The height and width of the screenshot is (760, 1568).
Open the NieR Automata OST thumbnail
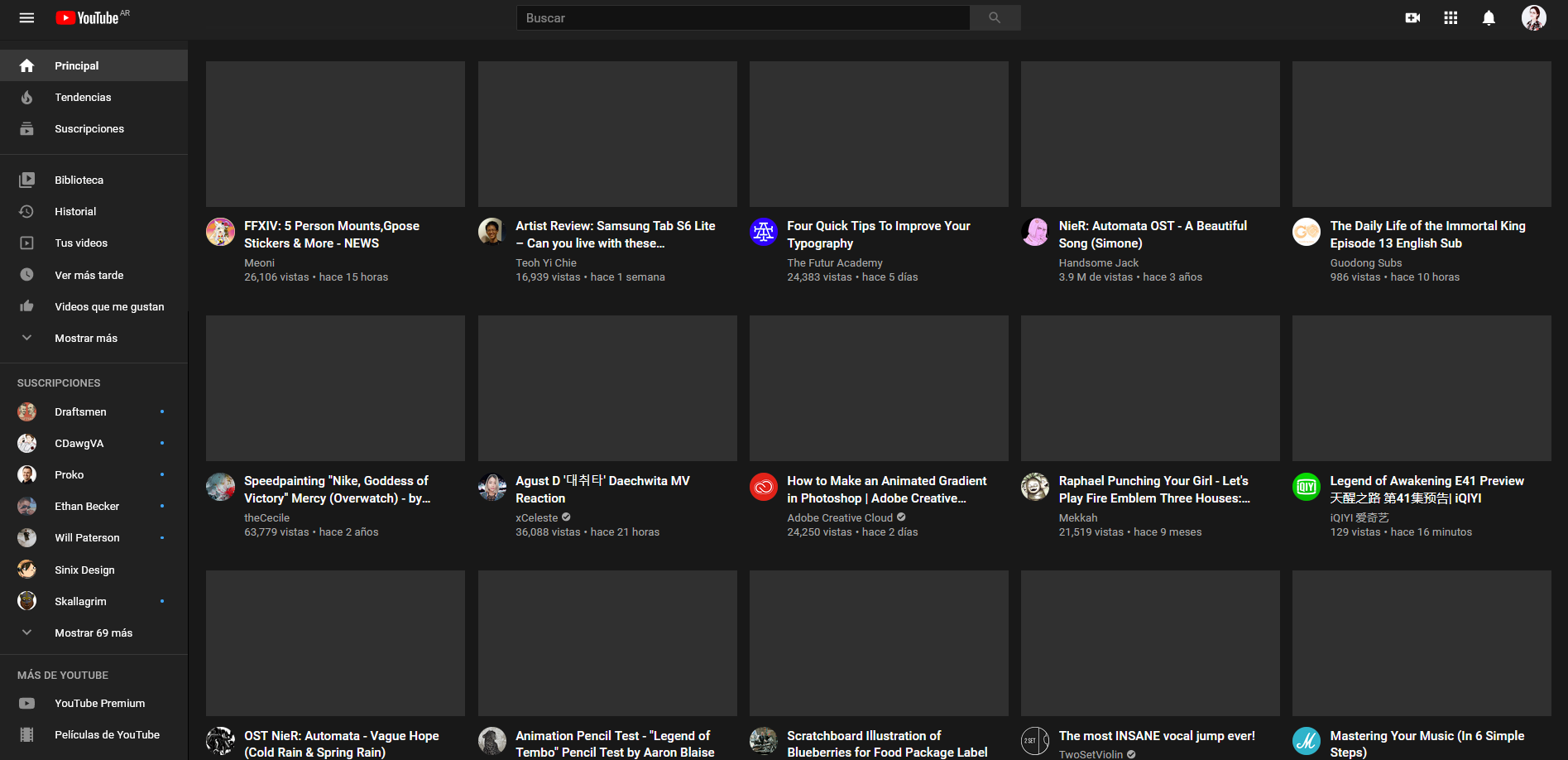click(1150, 134)
